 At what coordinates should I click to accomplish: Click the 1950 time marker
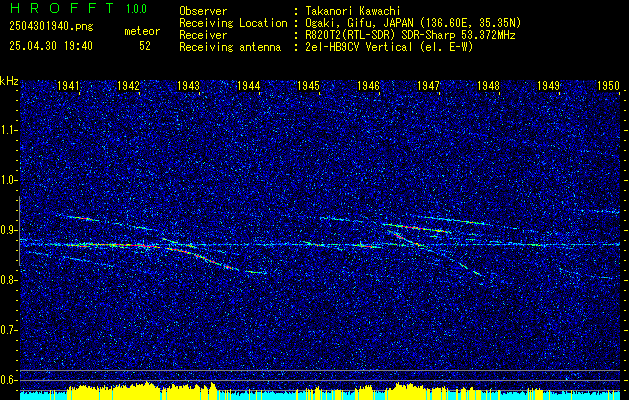tap(609, 85)
